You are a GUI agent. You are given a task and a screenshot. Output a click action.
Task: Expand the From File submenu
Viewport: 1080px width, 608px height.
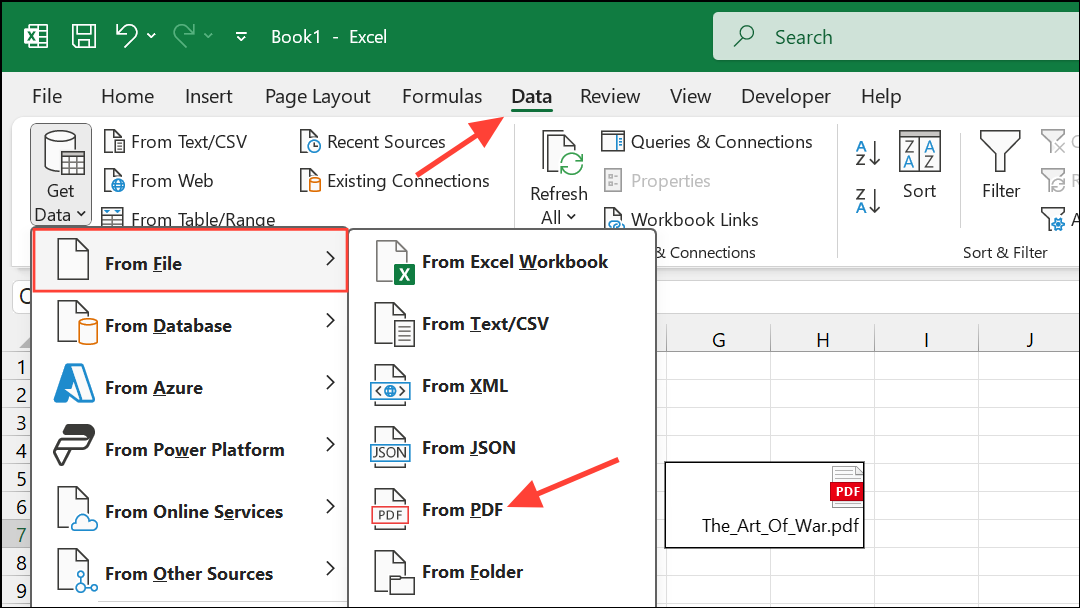190,260
